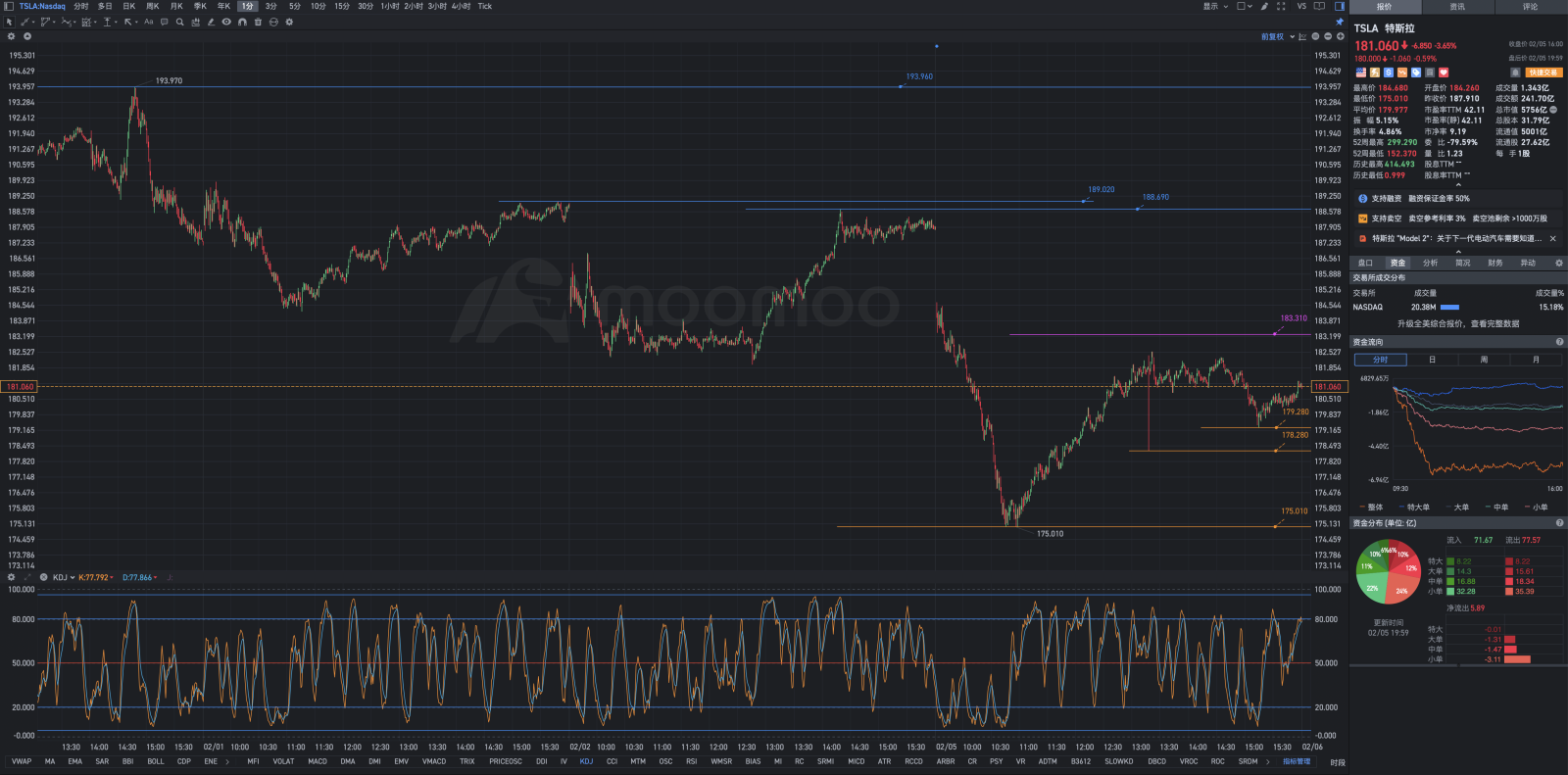1568x775 pixels.
Task: Zoom in chart with plus circle
Action: [x=1340, y=36]
